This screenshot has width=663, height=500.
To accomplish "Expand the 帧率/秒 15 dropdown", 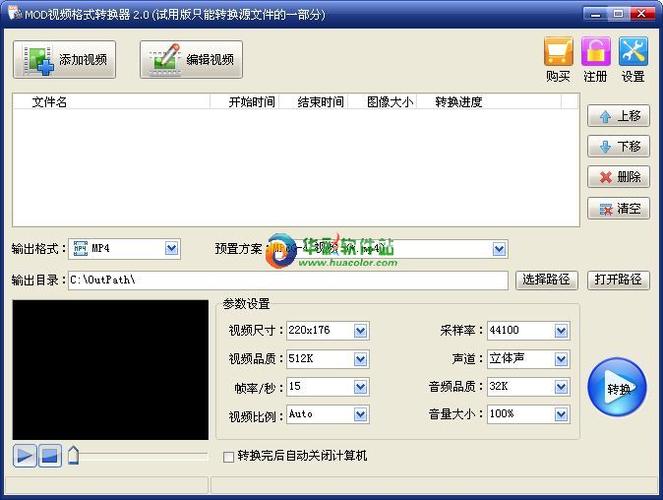I will point(361,387).
